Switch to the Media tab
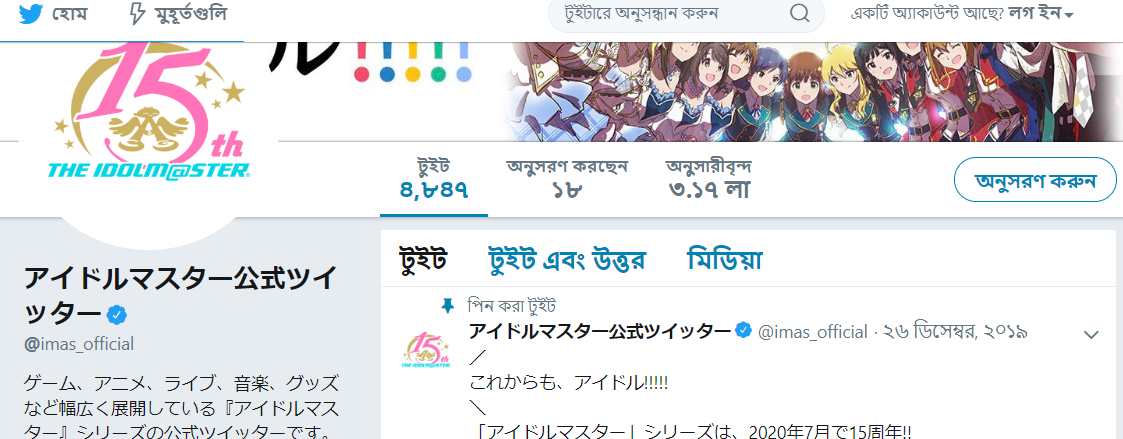Screen dimensions: 1123x439 [724, 259]
